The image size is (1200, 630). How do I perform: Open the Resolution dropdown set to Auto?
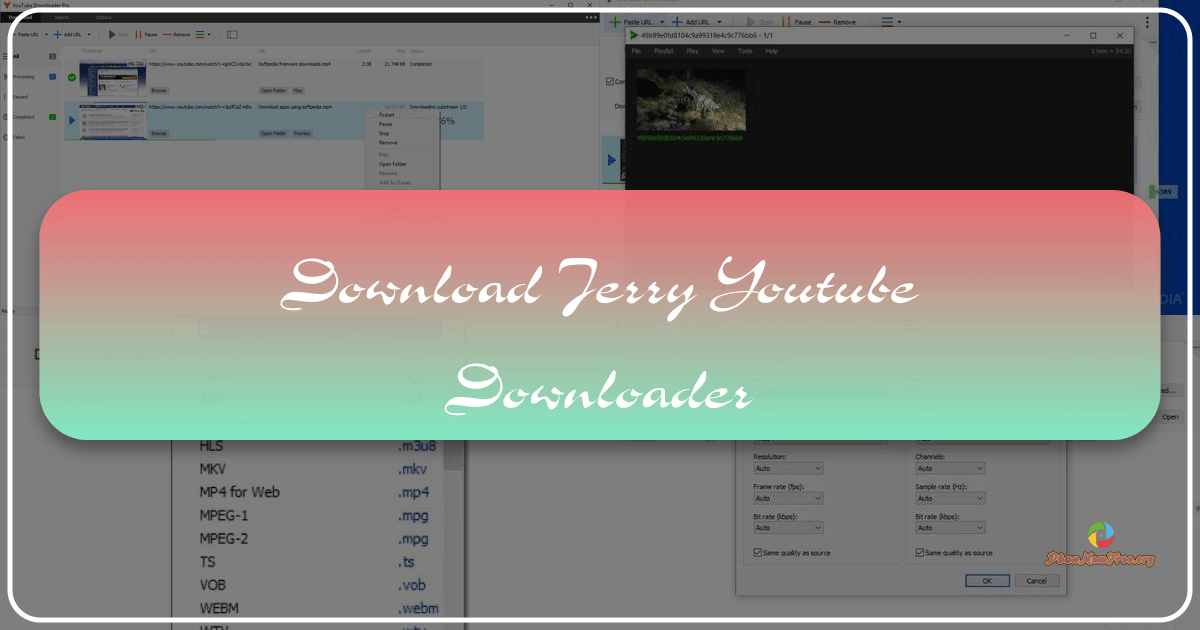point(789,468)
